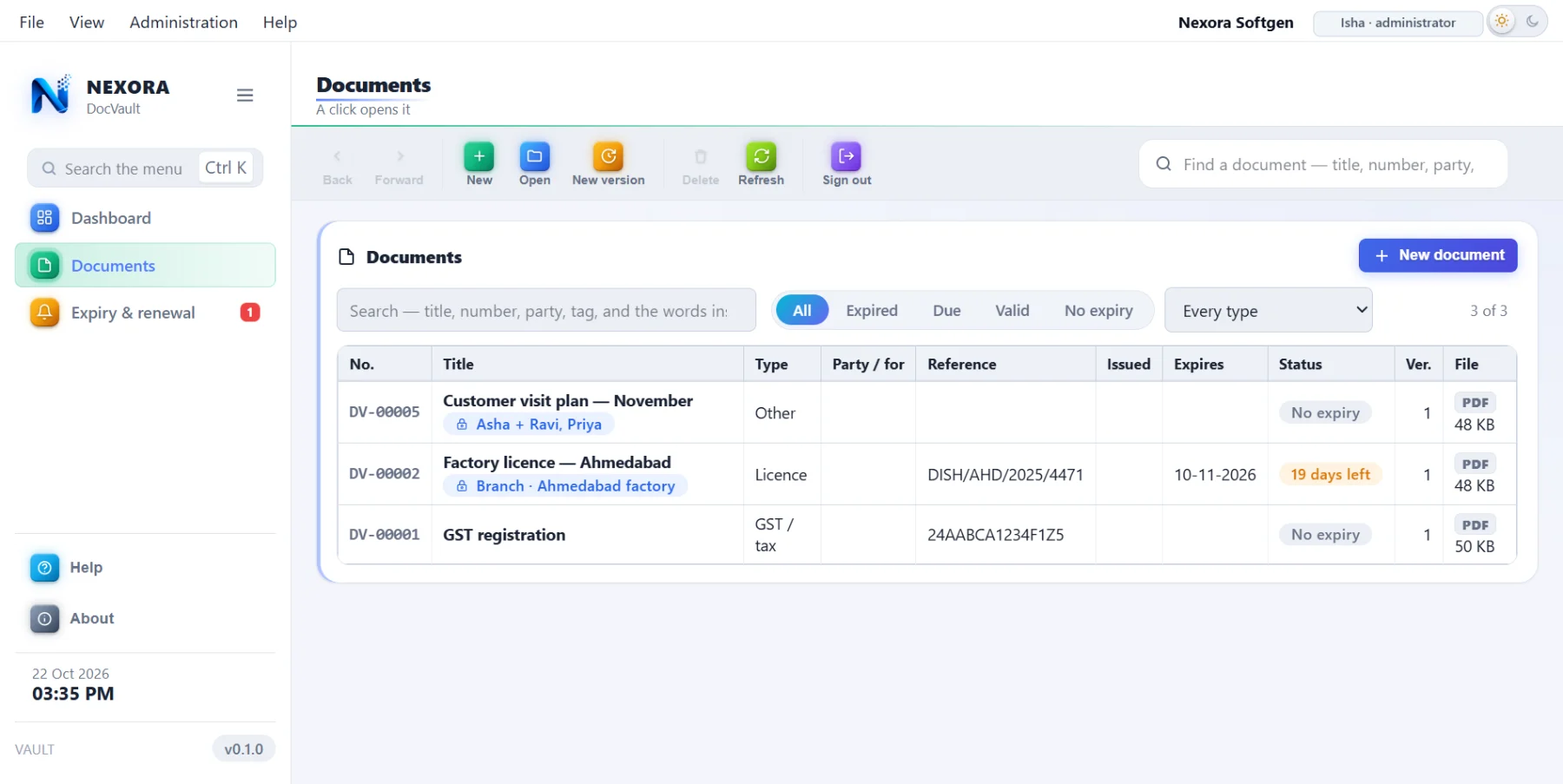Open the Help menu in menu bar

click(x=280, y=23)
